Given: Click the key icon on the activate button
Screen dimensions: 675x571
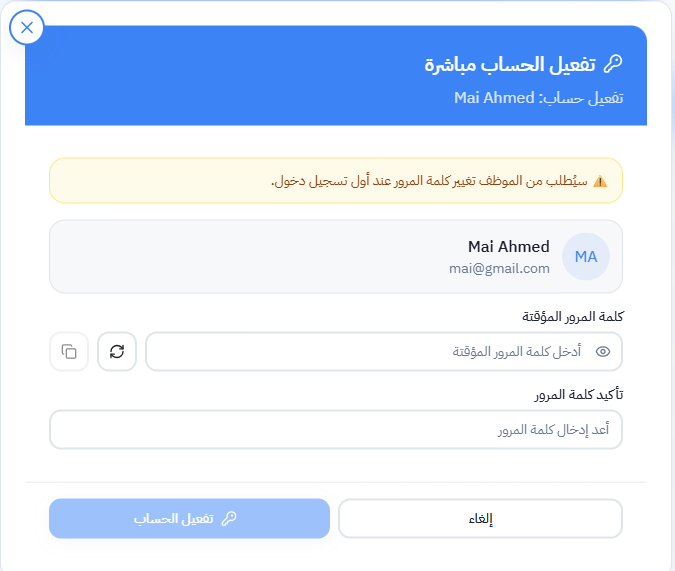Looking at the screenshot, I should point(229,519).
